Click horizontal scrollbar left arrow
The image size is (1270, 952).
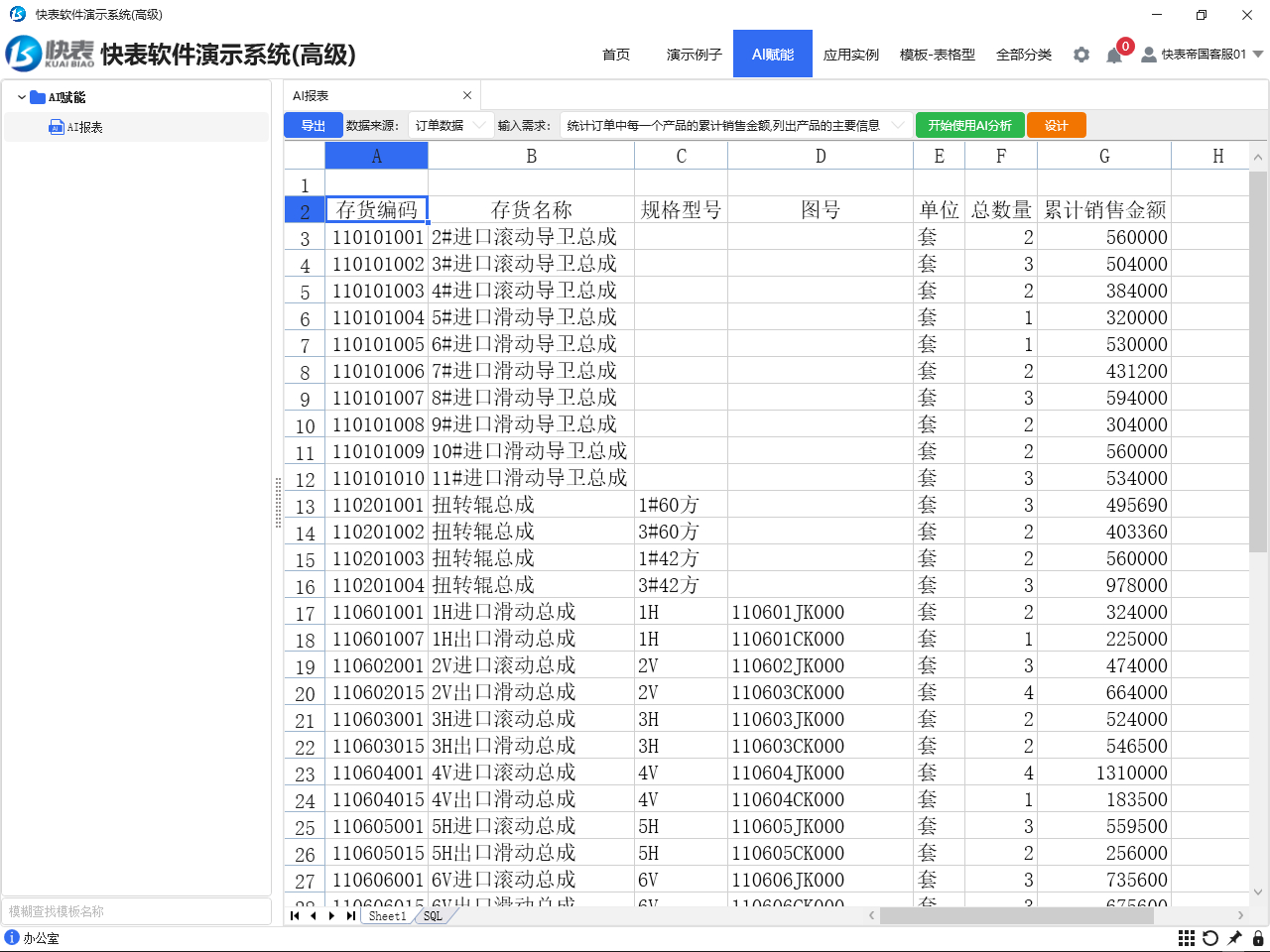point(872,915)
